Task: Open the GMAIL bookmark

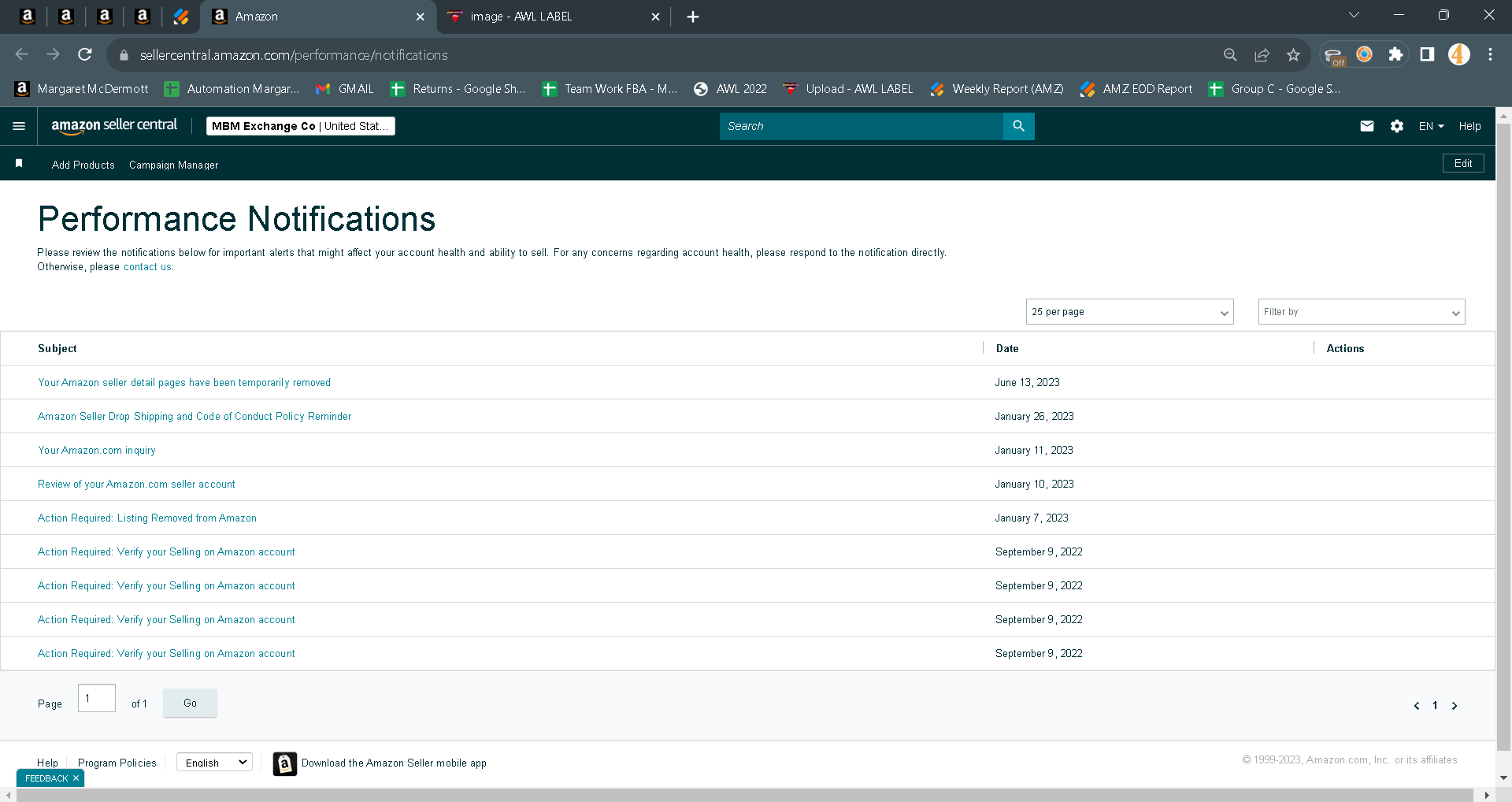Action: click(345, 89)
